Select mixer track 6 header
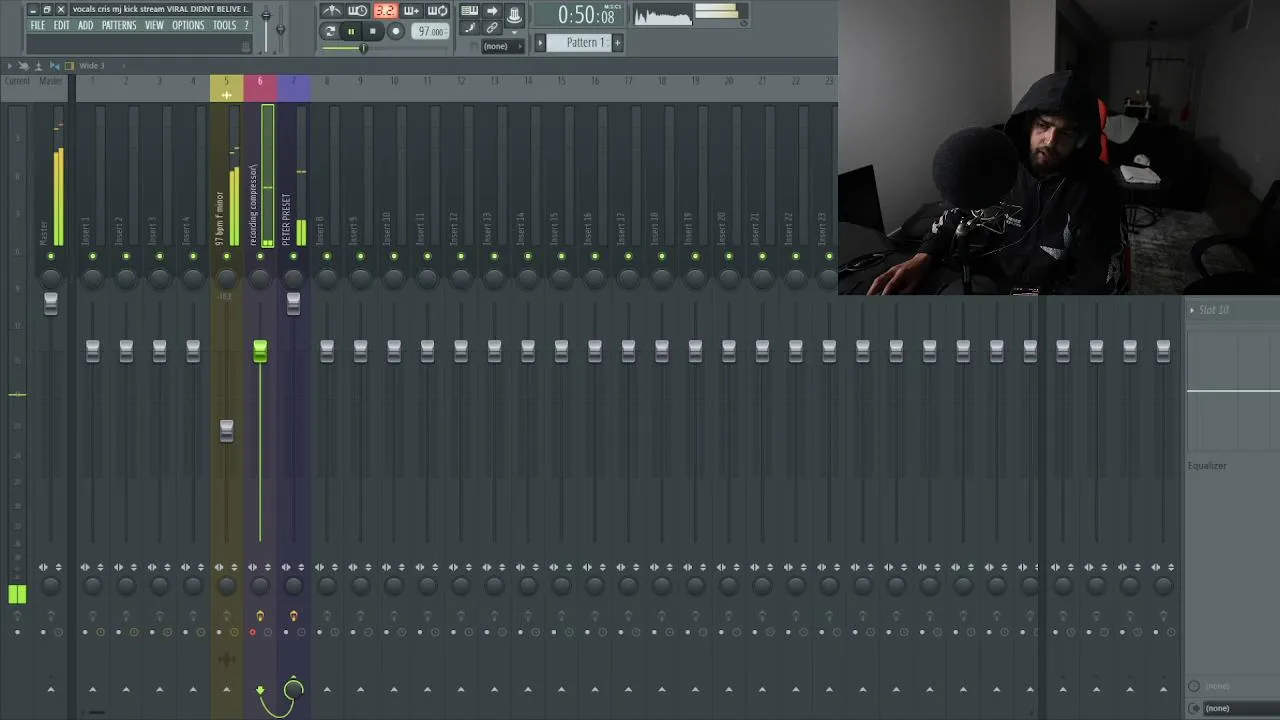 tap(260, 88)
